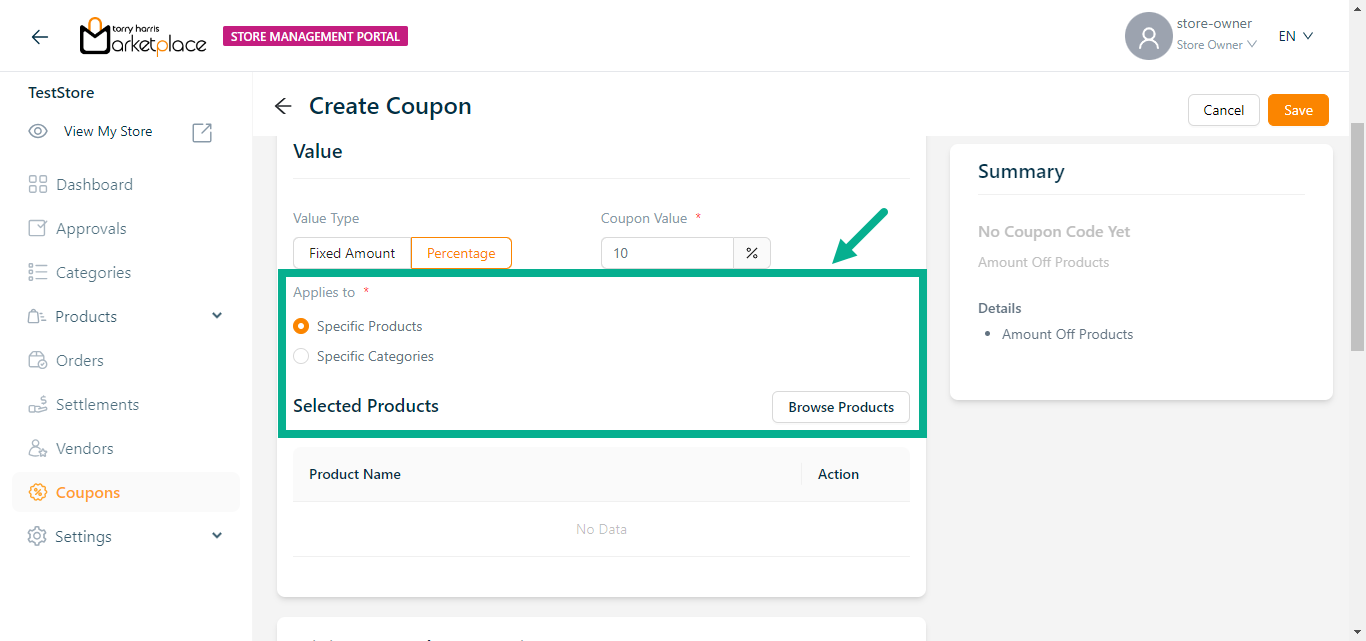
Task: Click the Vendors person icon
Action: tap(38, 448)
